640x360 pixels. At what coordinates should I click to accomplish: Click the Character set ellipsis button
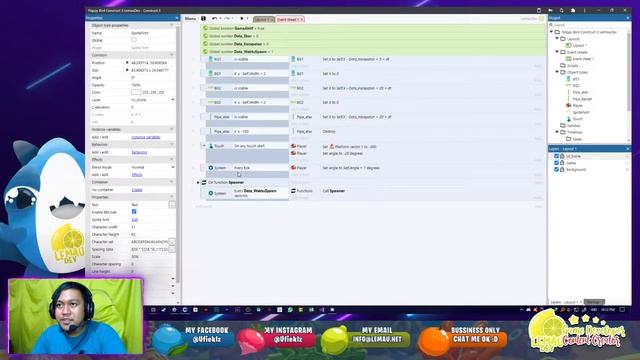(172, 242)
